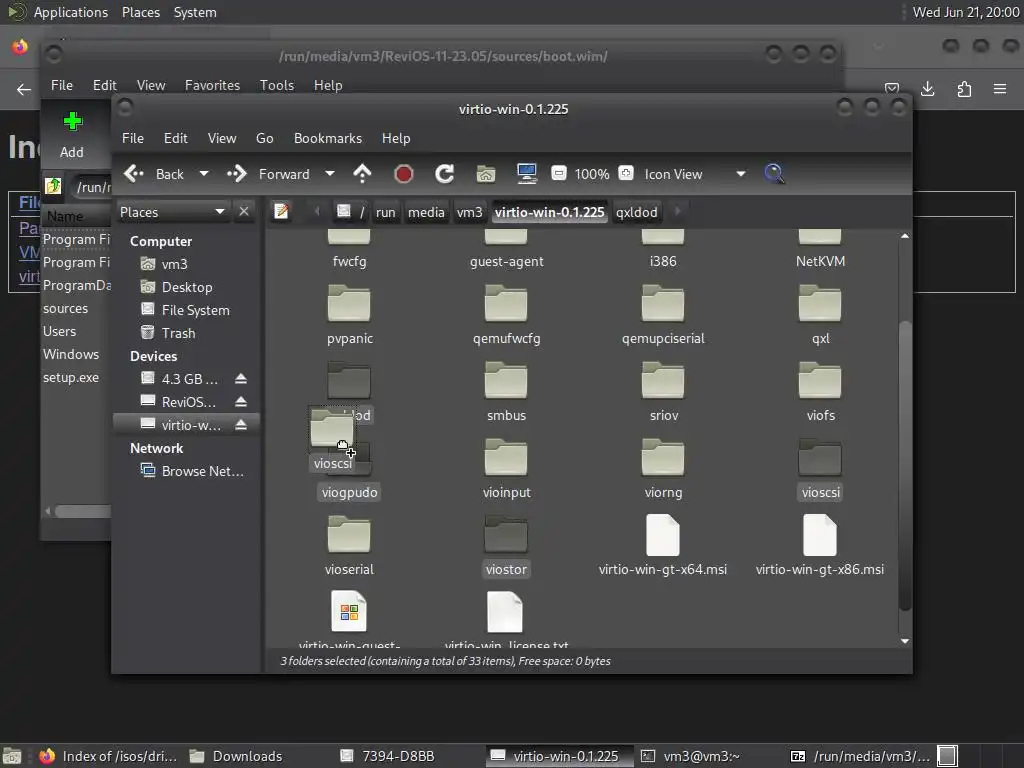
Task: Eject the ReviOS volume
Action: [241, 402]
